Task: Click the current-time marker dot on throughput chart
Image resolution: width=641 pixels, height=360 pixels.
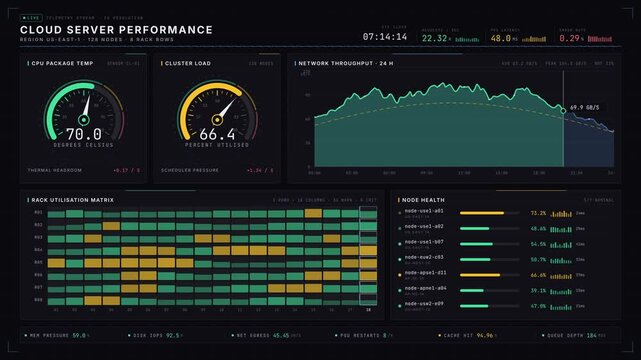Action: pos(563,111)
